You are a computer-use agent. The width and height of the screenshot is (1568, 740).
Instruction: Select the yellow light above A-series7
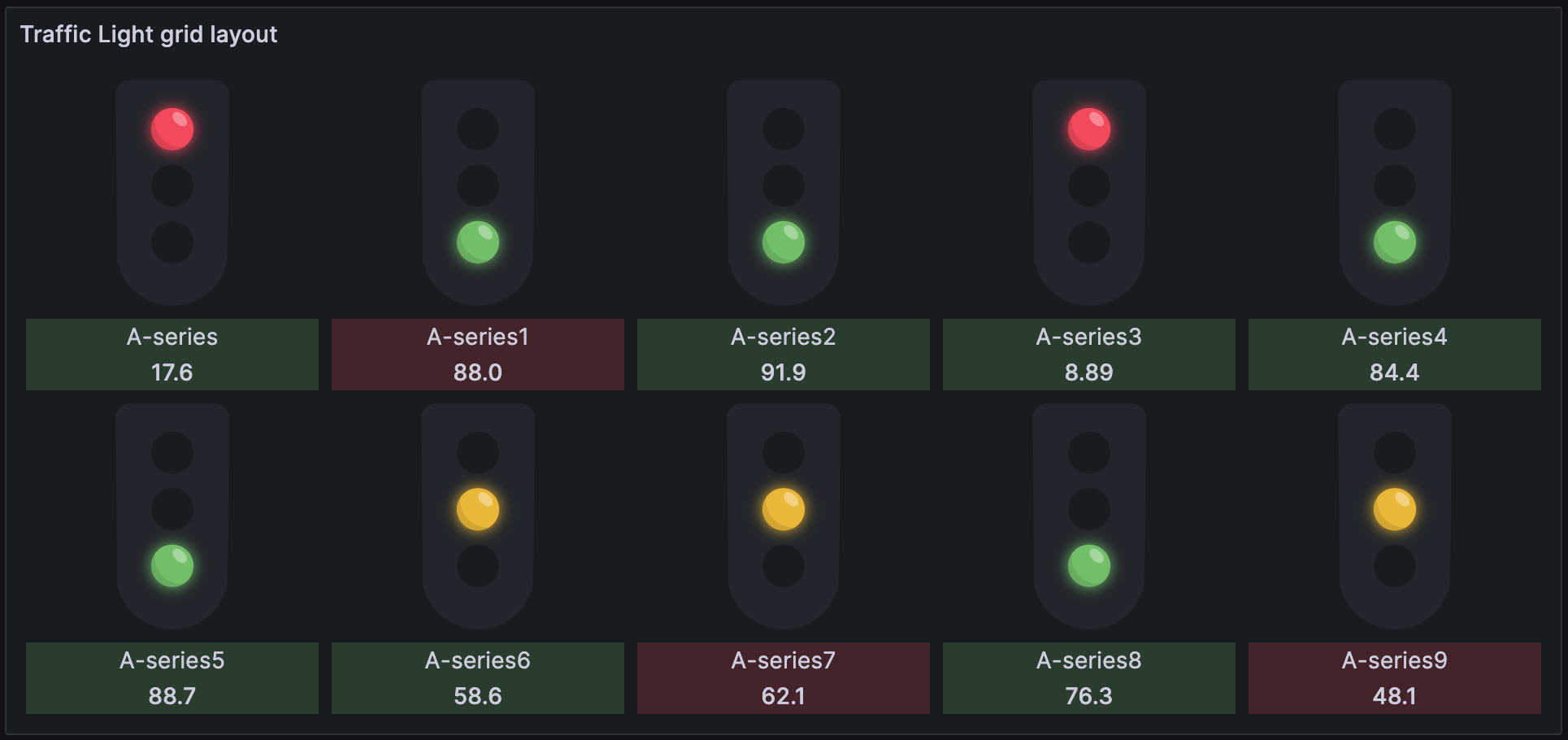coord(784,509)
